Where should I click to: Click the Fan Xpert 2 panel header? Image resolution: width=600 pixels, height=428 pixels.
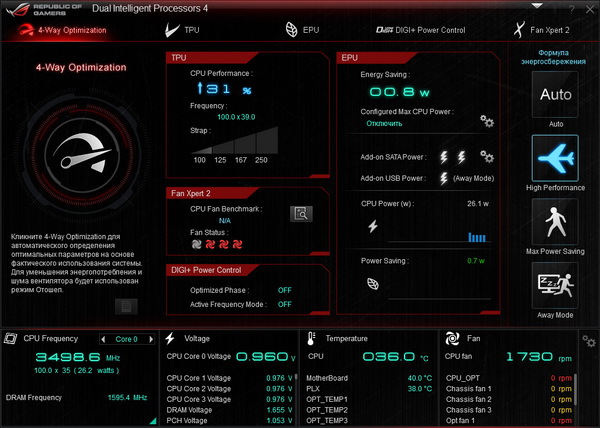(x=212, y=193)
